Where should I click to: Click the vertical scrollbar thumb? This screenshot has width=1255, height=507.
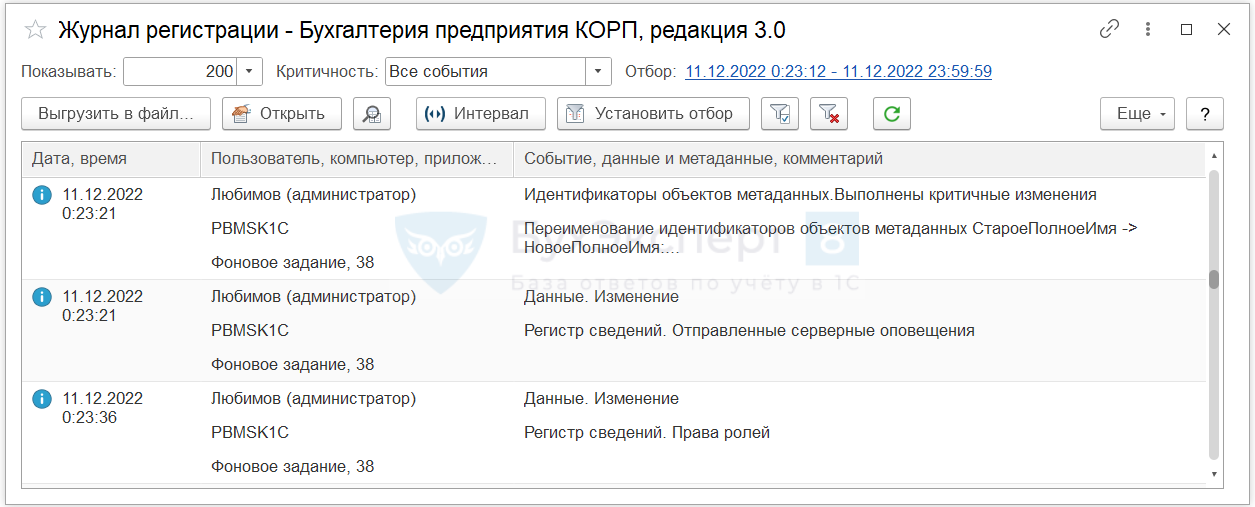pos(1214,280)
